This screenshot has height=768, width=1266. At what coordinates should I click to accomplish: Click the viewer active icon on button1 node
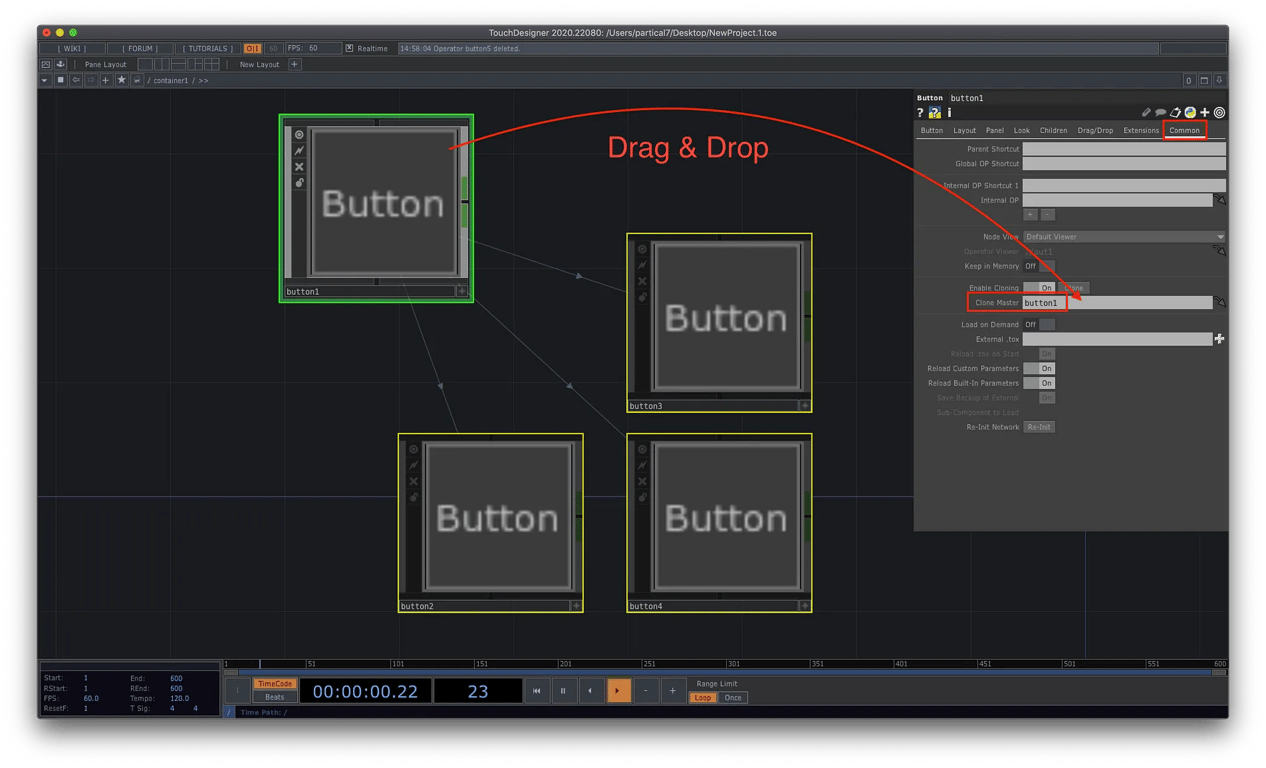299,135
